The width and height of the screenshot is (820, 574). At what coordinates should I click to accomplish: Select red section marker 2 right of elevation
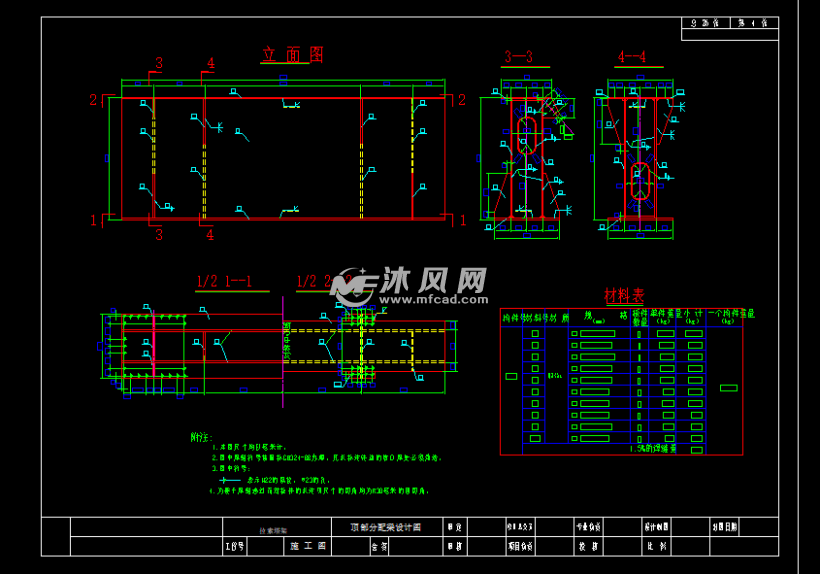point(462,100)
